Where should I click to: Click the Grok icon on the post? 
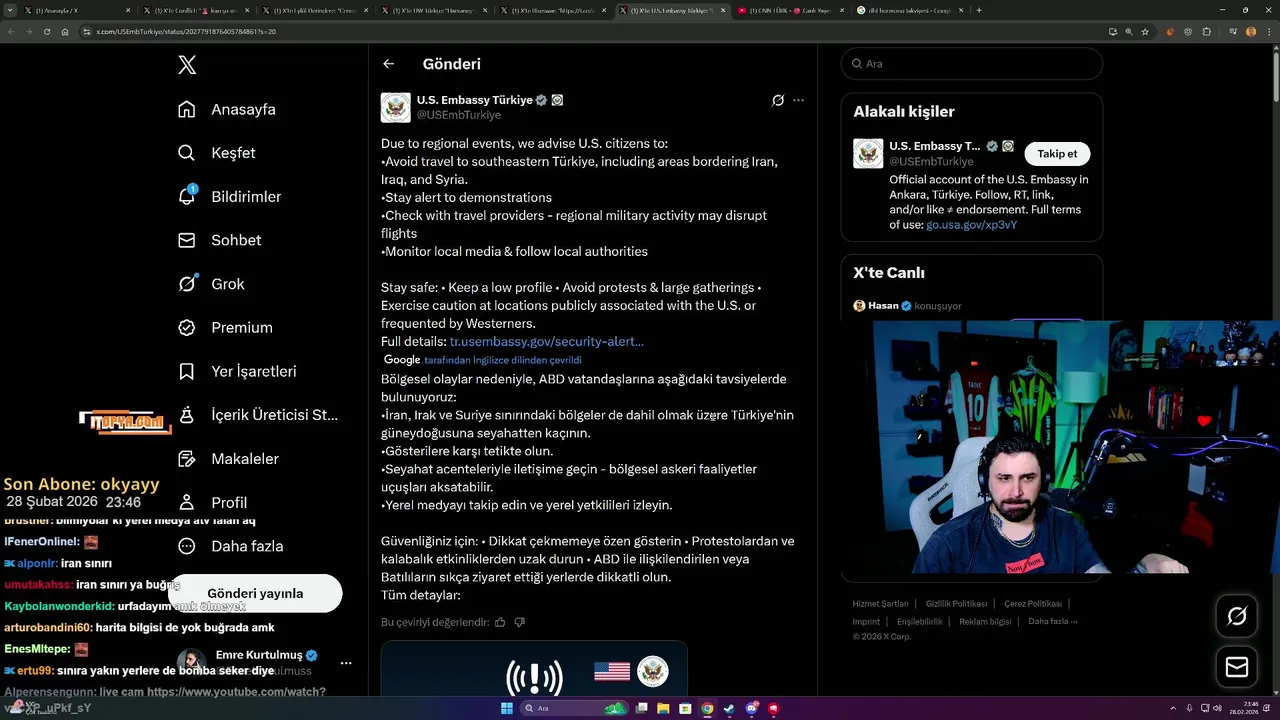point(778,100)
